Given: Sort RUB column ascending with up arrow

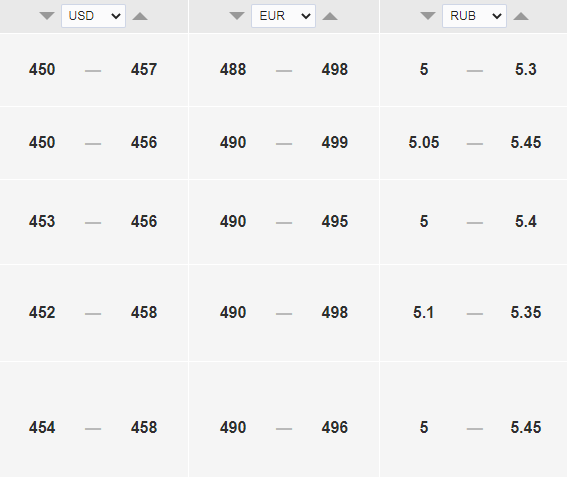Looking at the screenshot, I should pyautogui.click(x=521, y=16).
